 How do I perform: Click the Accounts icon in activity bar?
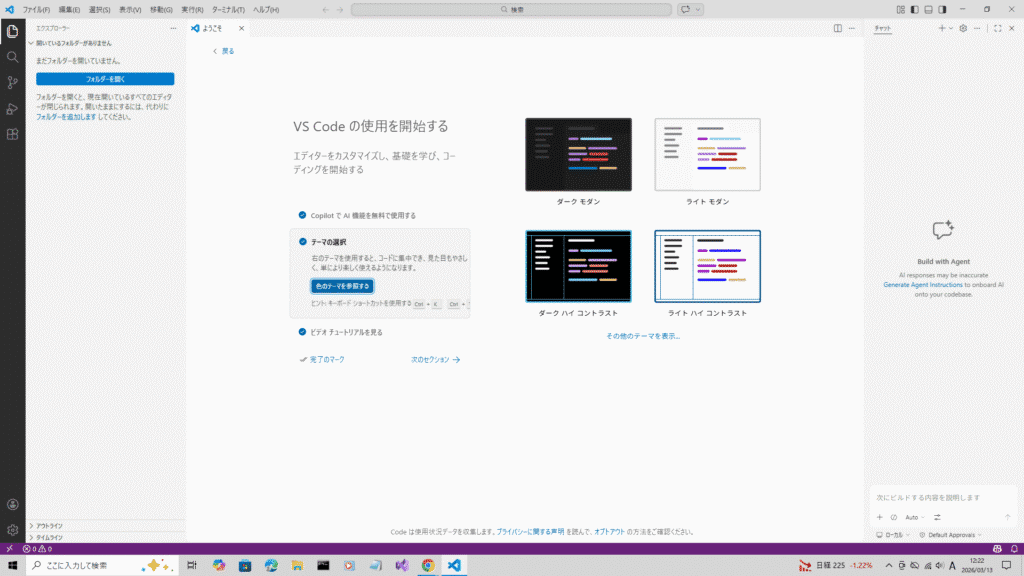[12, 505]
